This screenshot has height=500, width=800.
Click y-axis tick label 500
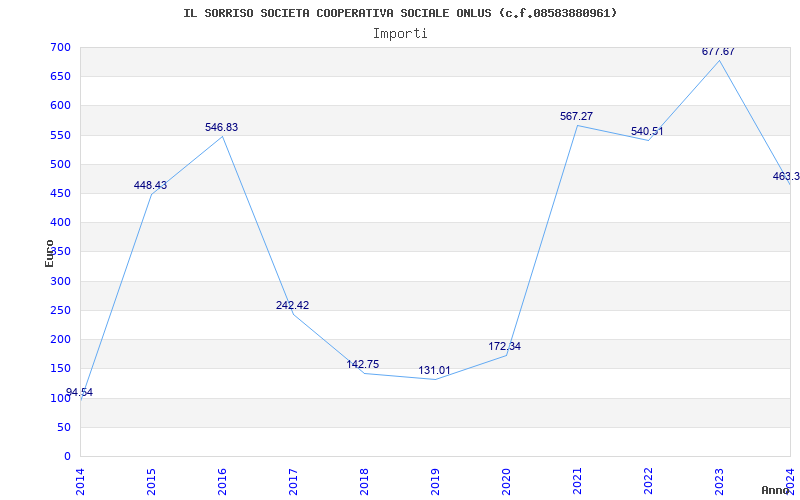coord(60,164)
